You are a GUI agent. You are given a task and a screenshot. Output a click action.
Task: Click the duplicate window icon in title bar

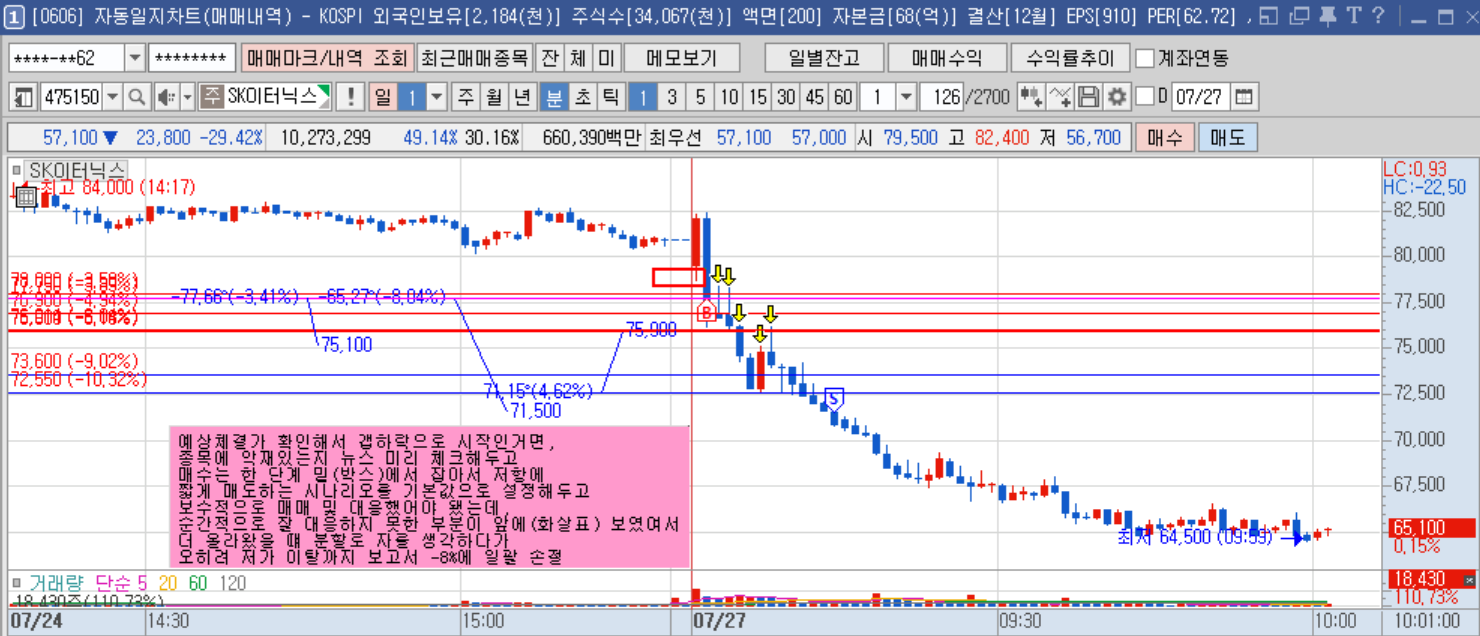pyautogui.click(x=1298, y=15)
